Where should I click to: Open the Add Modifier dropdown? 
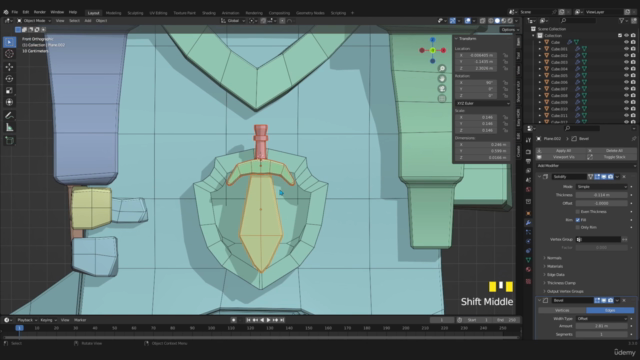[586, 166]
